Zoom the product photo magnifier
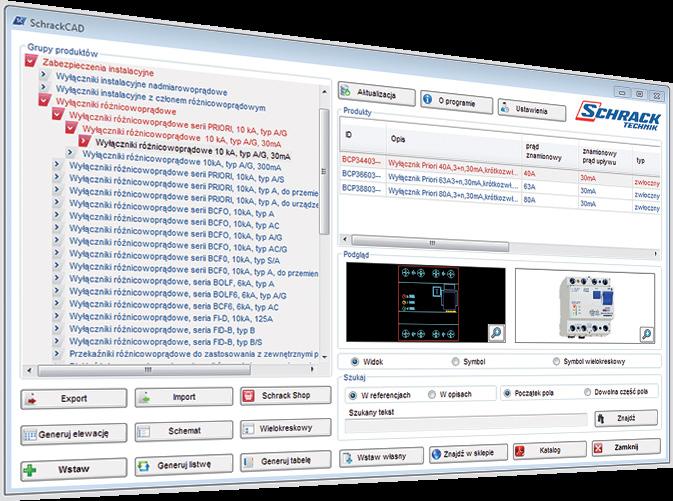673x501 pixels. point(646,334)
